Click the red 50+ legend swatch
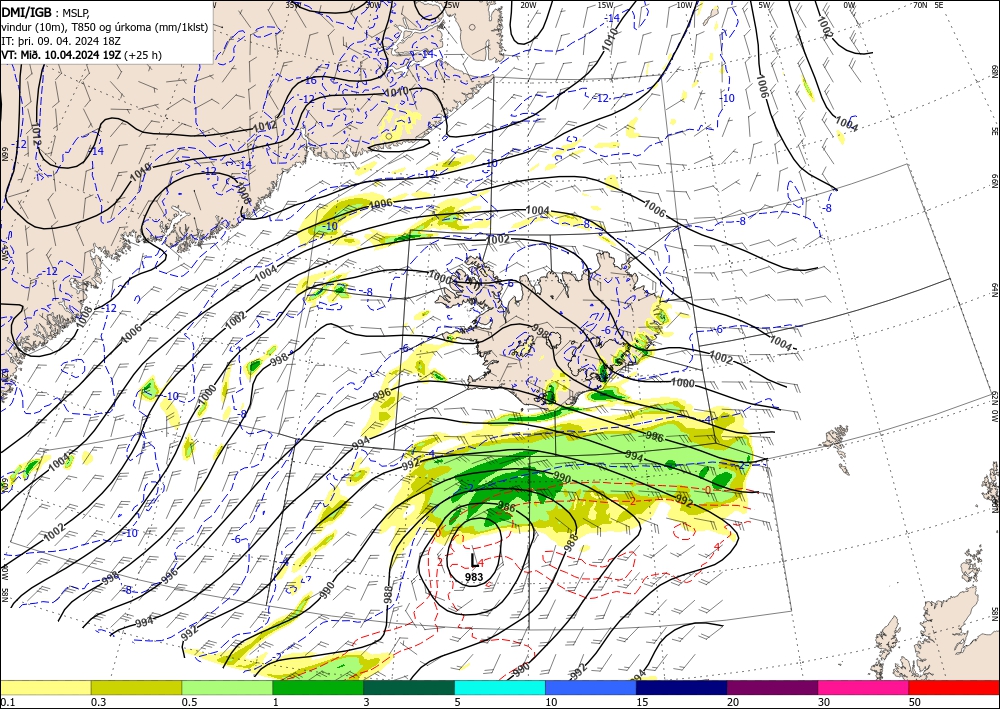 pyautogui.click(x=954, y=687)
